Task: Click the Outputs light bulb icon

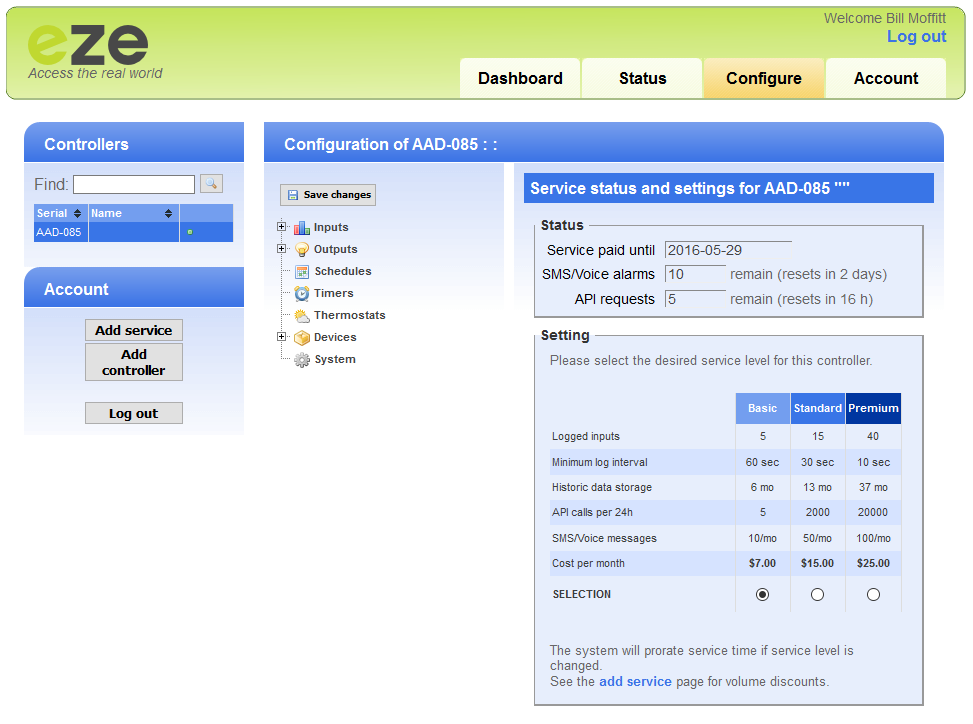Action: point(301,250)
